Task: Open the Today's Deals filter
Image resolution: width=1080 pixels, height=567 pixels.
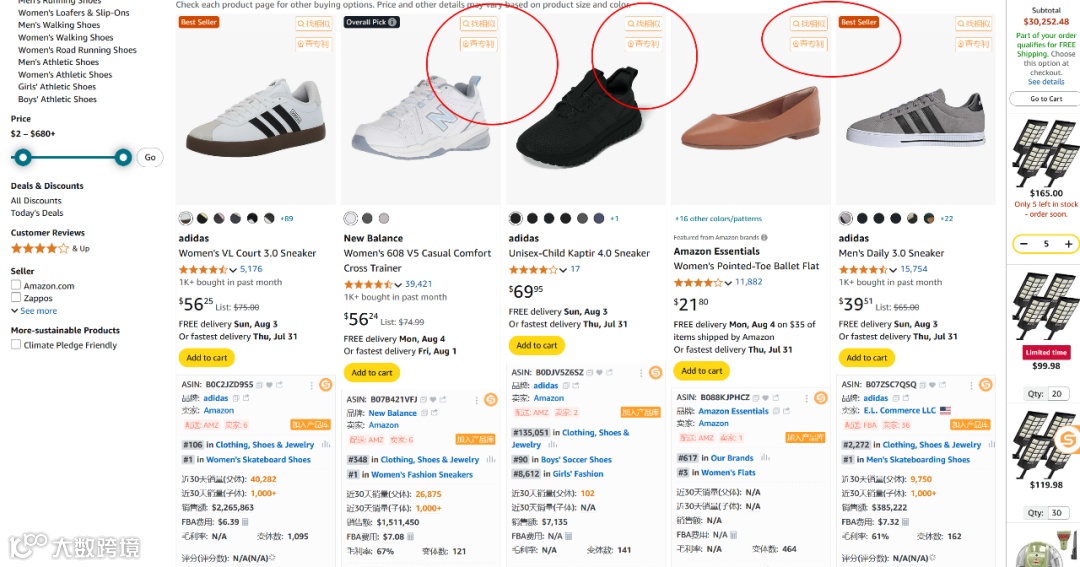Action: pos(37,213)
